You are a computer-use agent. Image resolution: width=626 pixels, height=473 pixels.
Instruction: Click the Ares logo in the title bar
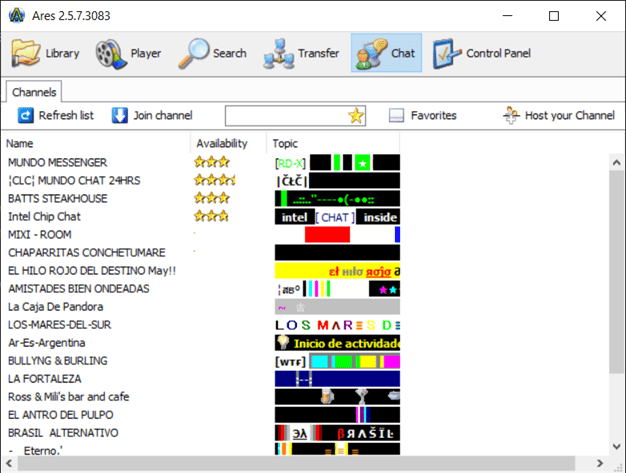pyautogui.click(x=17, y=16)
